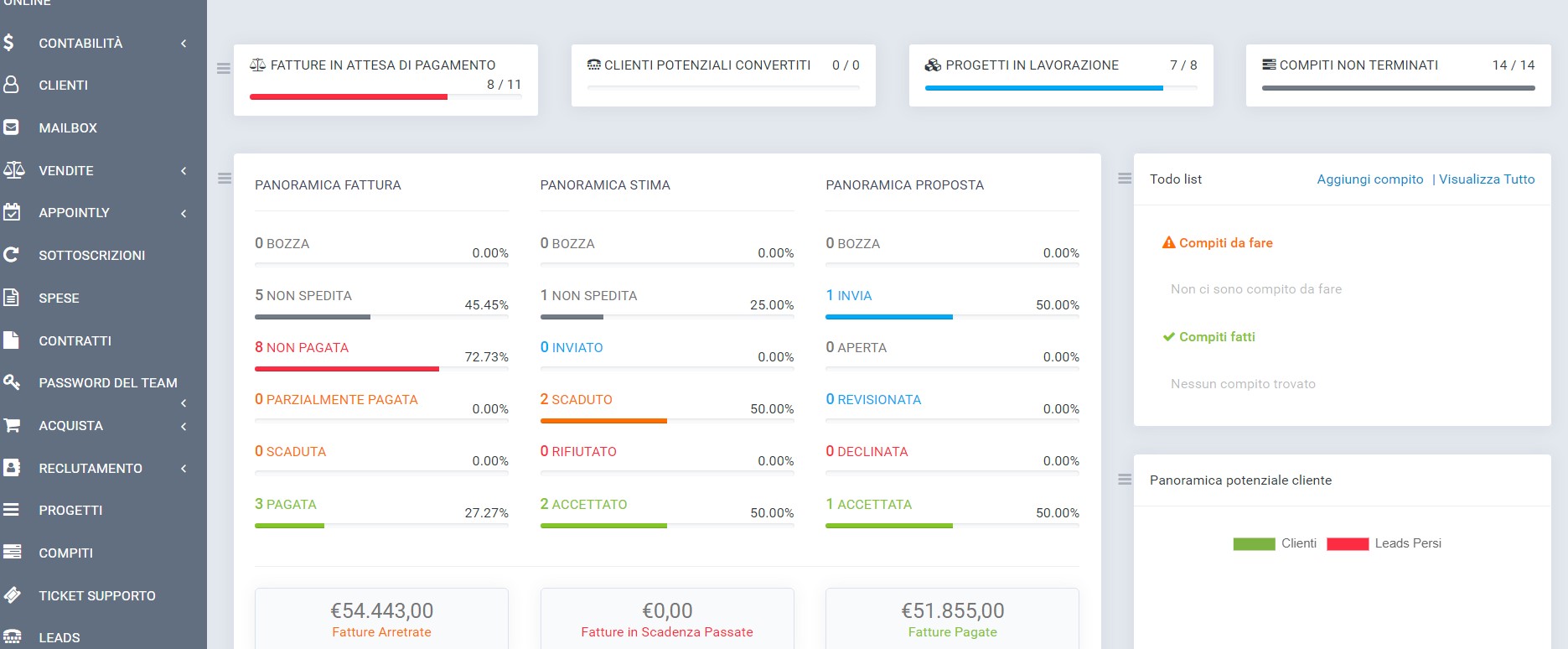Screen dimensions: 1568x649
Task: Click the refresh icon beside Sottoscrizioni
Action: pos(11,255)
